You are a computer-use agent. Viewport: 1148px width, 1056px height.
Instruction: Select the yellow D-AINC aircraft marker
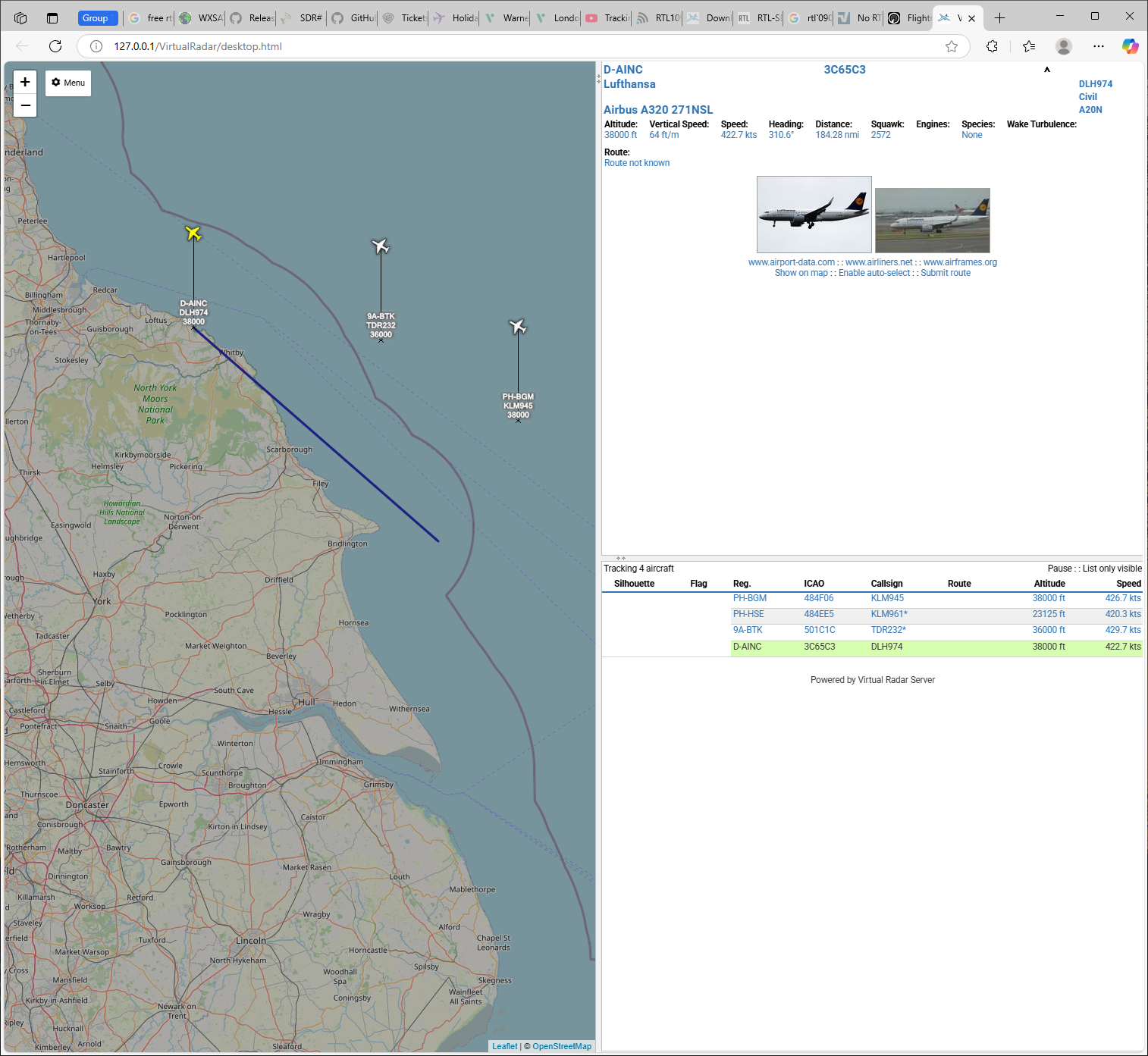click(193, 233)
